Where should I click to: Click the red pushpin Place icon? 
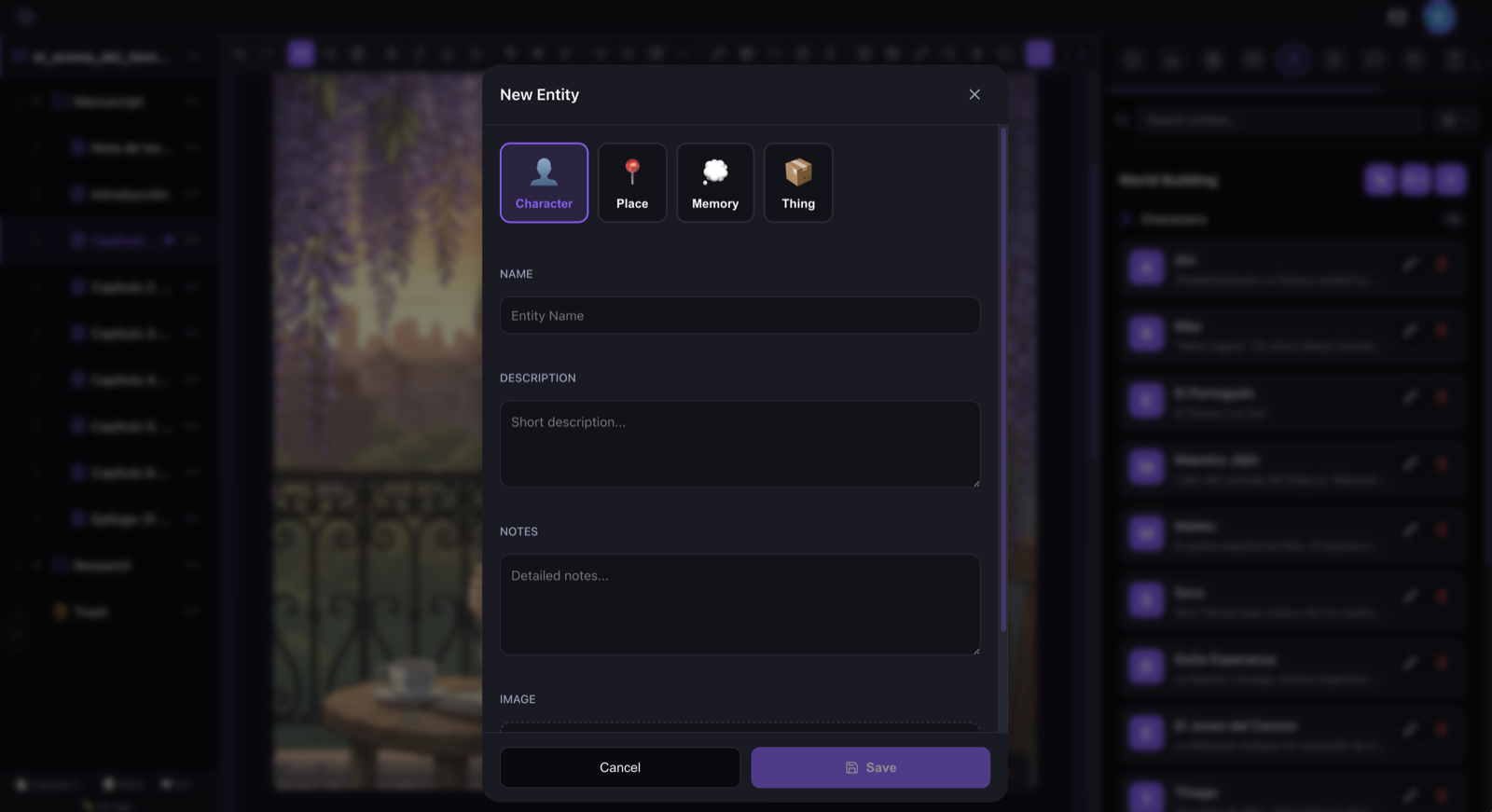click(x=632, y=172)
